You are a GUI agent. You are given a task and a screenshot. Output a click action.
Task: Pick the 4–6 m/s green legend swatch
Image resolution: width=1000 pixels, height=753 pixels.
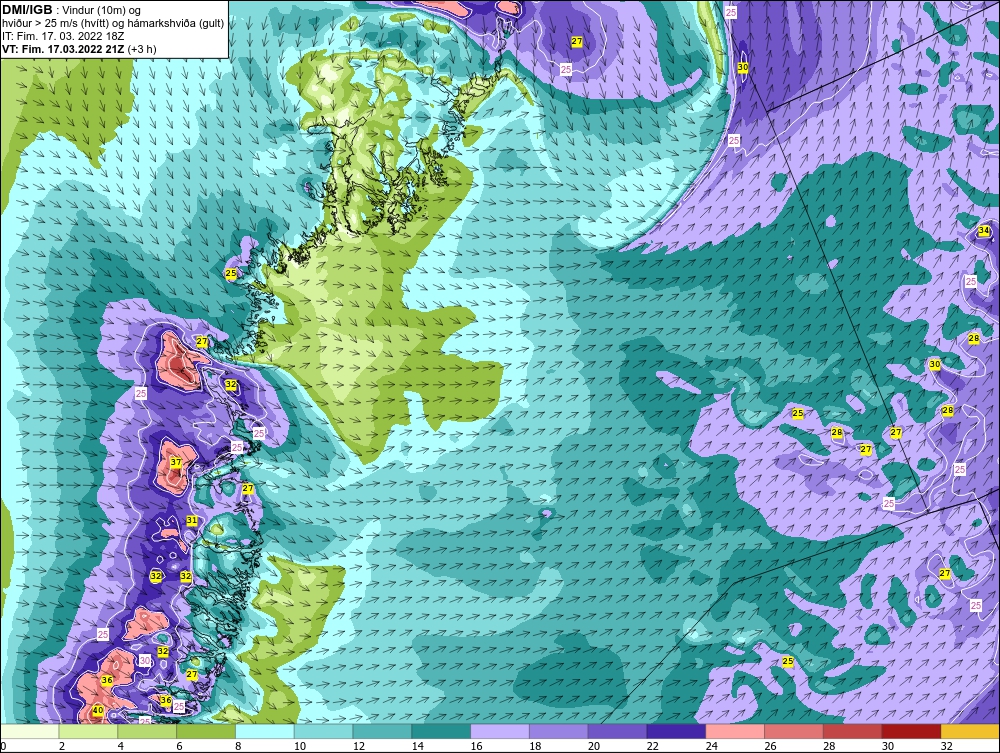pos(147,731)
